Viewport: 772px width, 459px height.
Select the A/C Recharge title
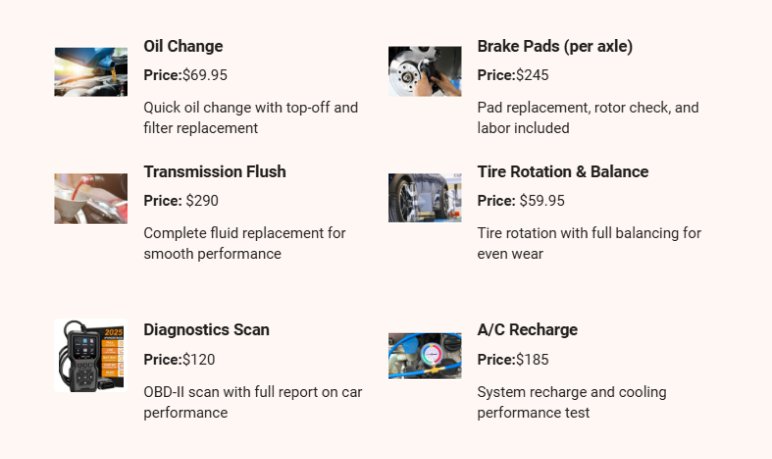pyautogui.click(x=527, y=330)
